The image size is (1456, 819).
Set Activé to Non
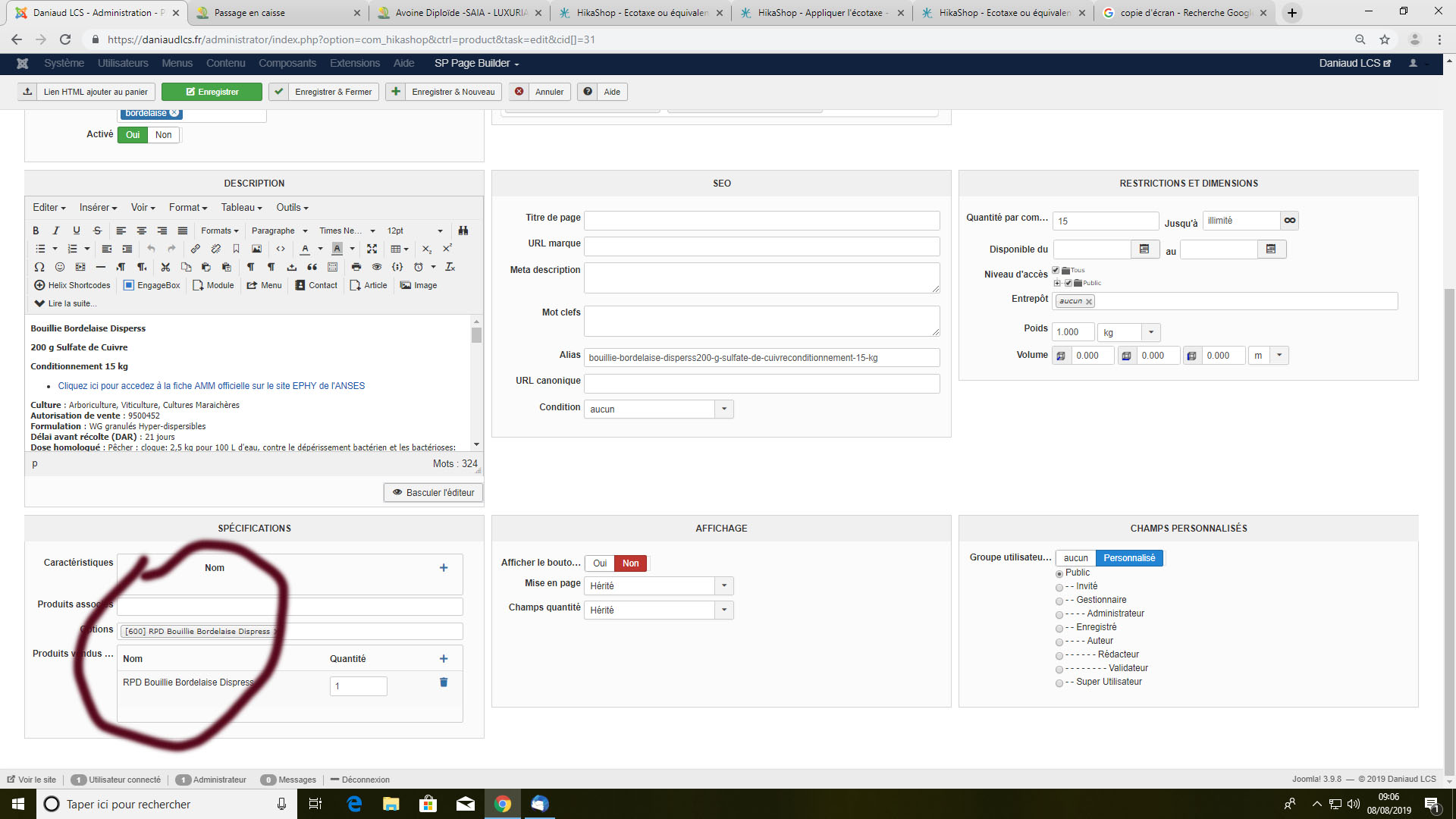click(x=163, y=135)
